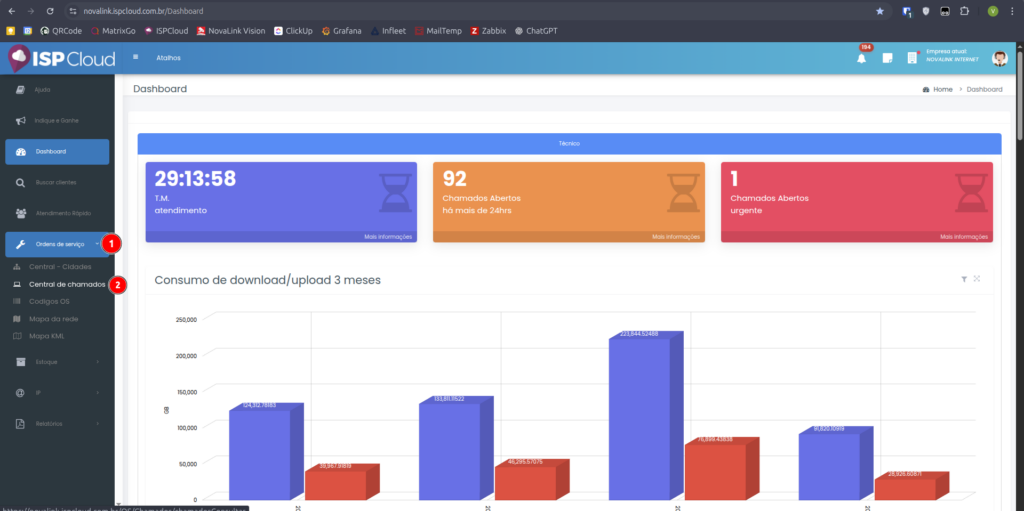Viewport: 1024px width, 511px height.
Task: Open Mapa da rede submenu item
Action: tap(54, 318)
